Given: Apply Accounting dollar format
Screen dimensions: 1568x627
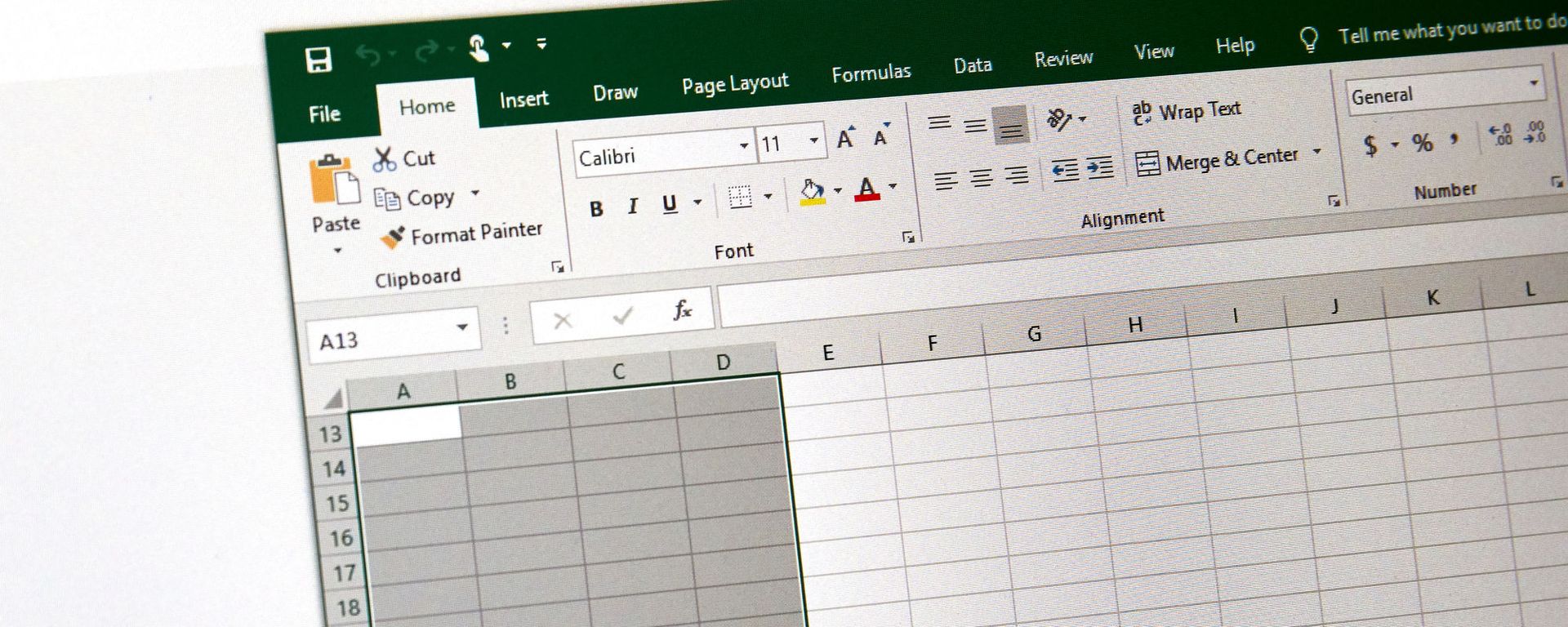Looking at the screenshot, I should pos(1371,146).
